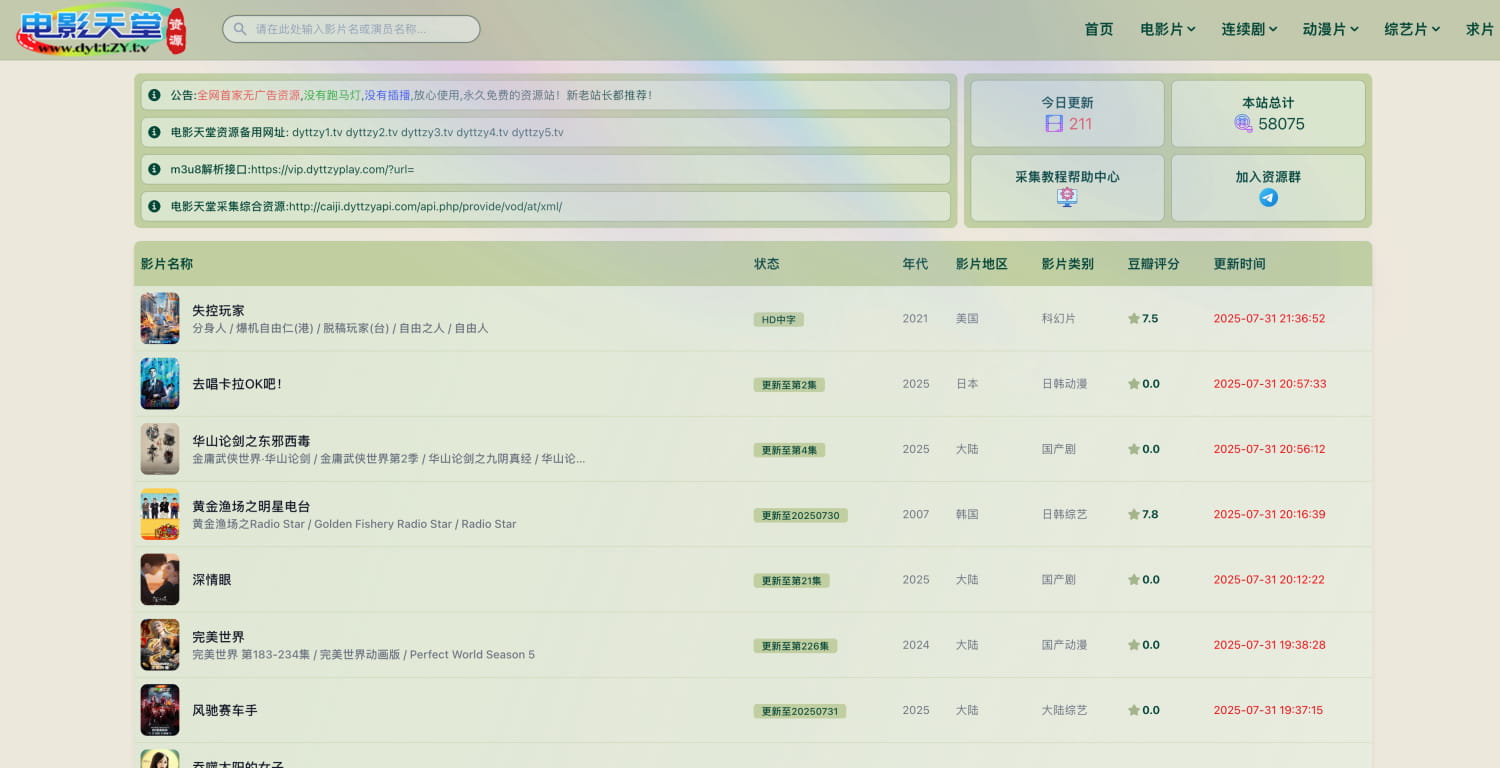Click the info icon beside m3u8解析接口
The height and width of the screenshot is (768, 1500).
point(154,169)
